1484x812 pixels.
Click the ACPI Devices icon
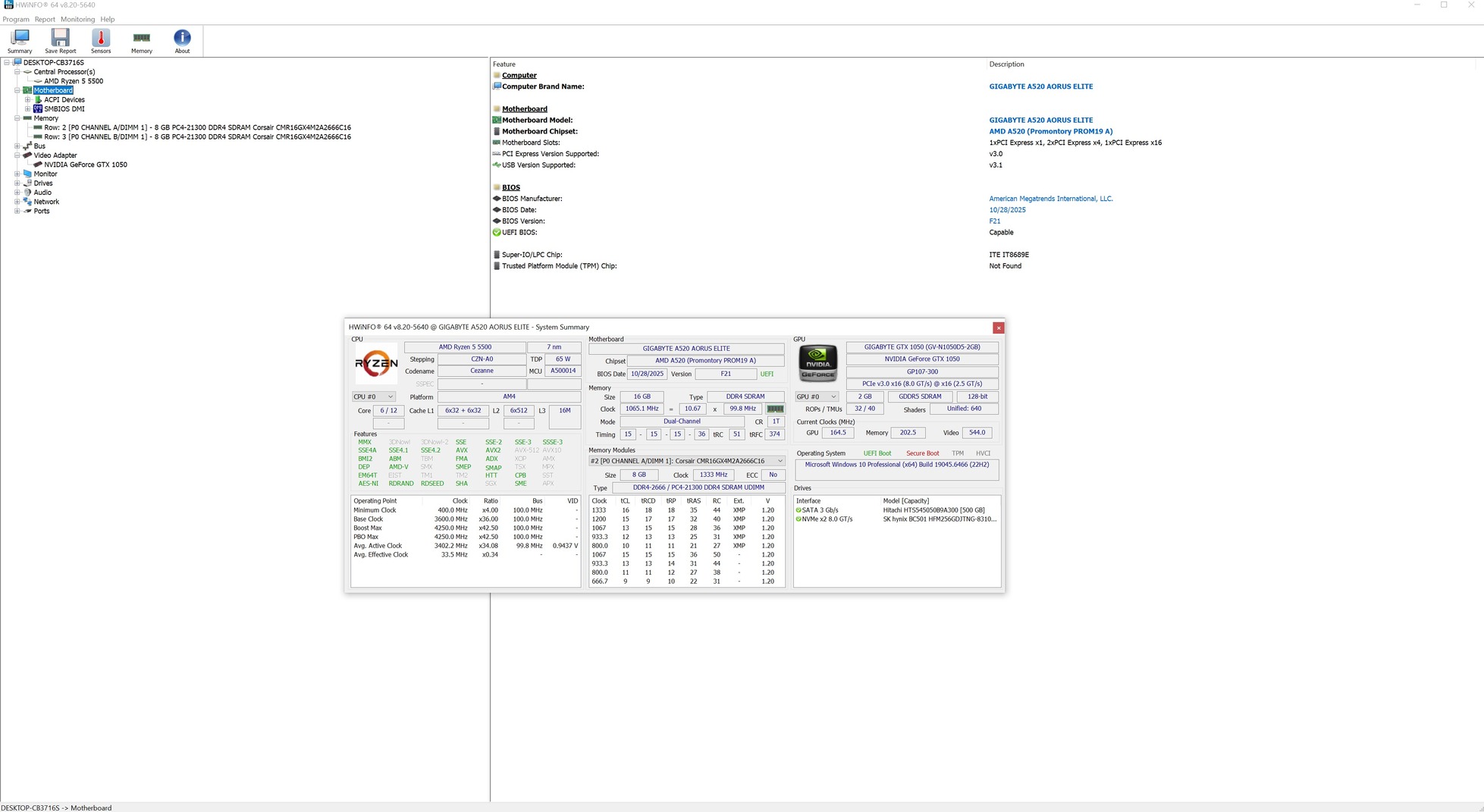coord(38,100)
